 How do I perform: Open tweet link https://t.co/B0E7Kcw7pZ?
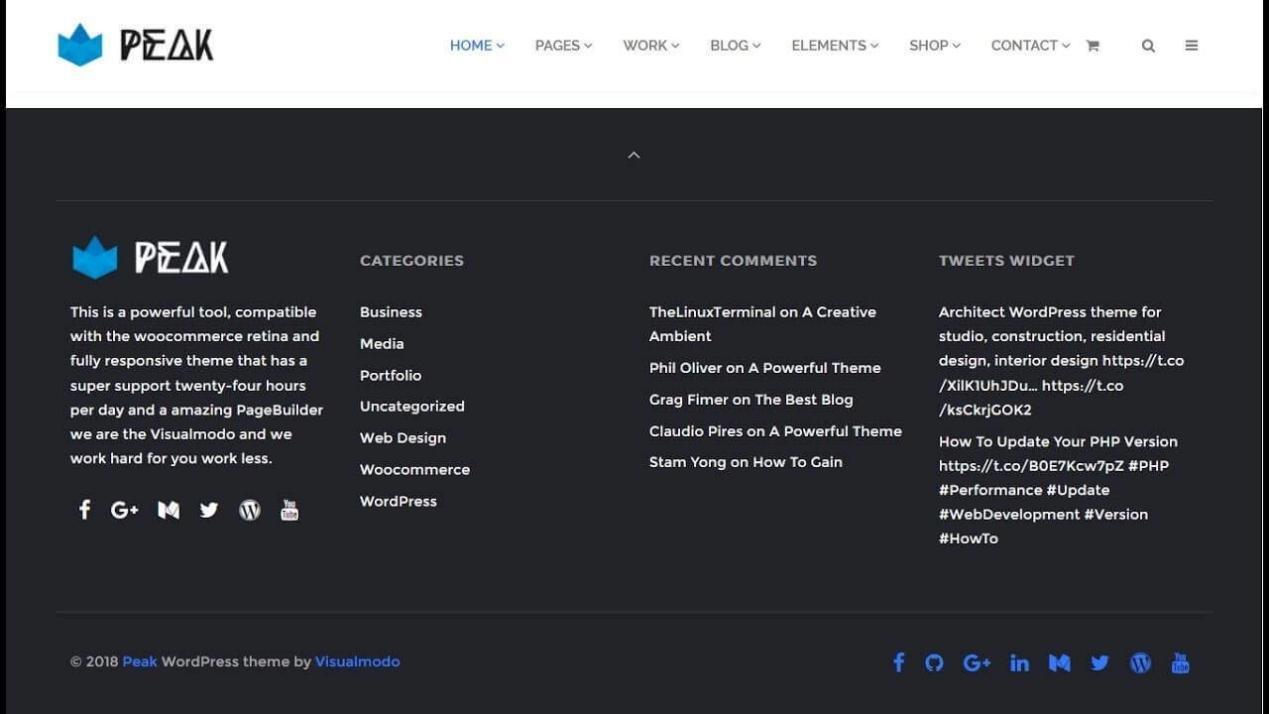[1031, 466]
